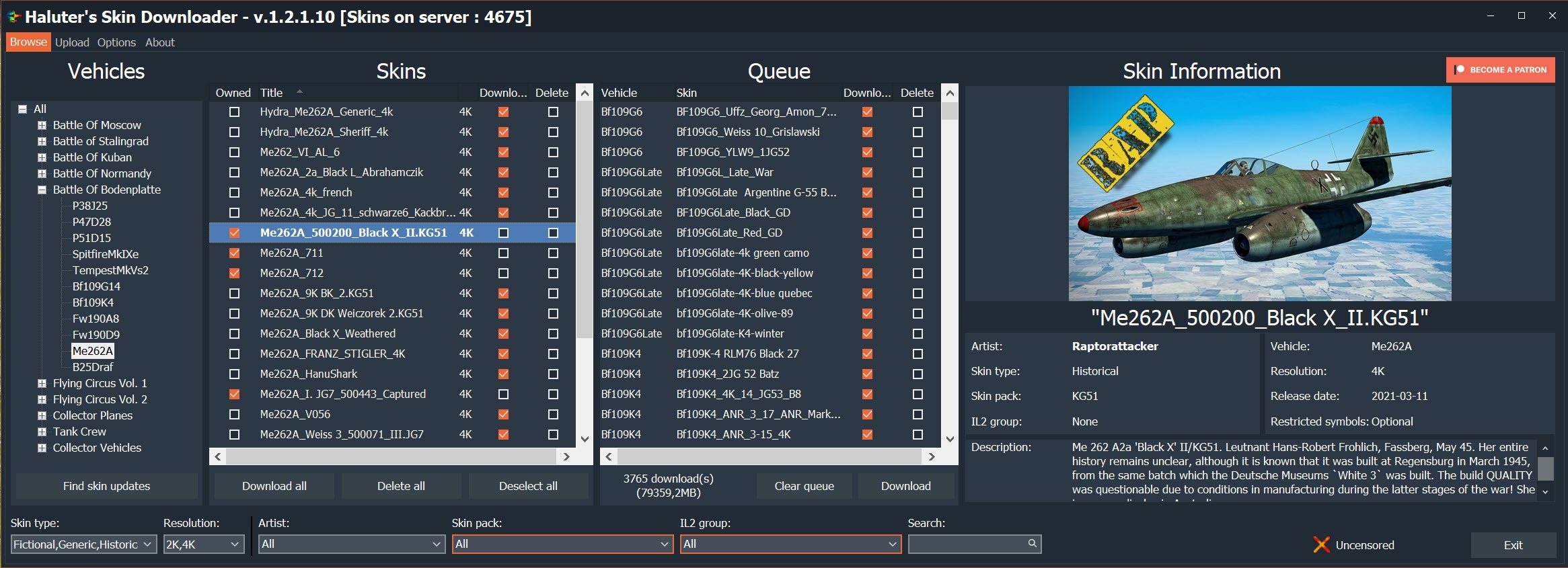Expand Tank Crew tree node

(42, 432)
